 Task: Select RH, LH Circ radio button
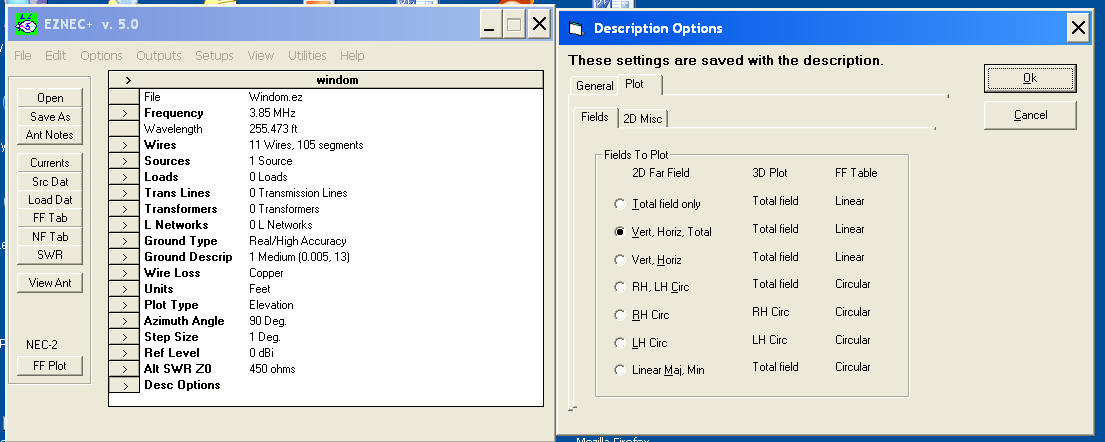pos(620,287)
